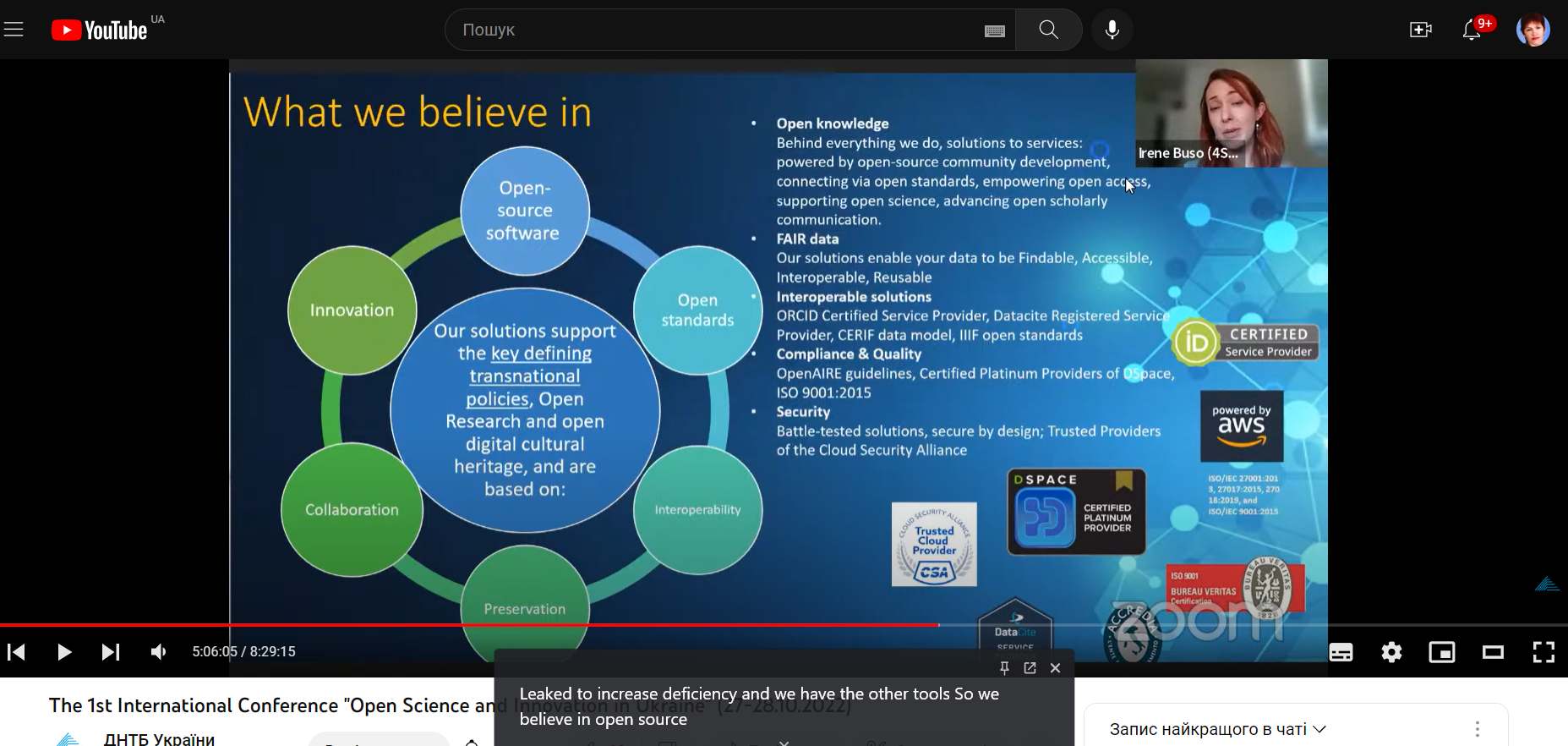Pin the live caption popup

(x=1004, y=667)
